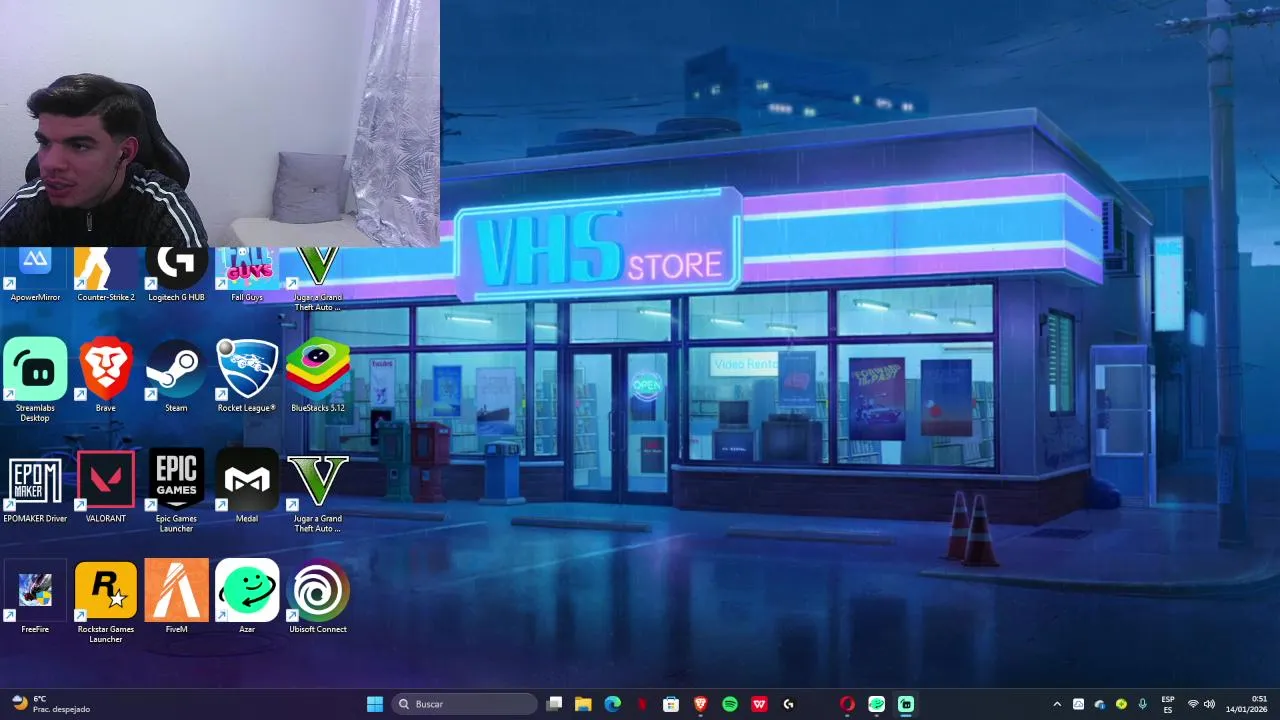Launch Microsoft Edge from the taskbar
1280x720 pixels.
(612, 704)
